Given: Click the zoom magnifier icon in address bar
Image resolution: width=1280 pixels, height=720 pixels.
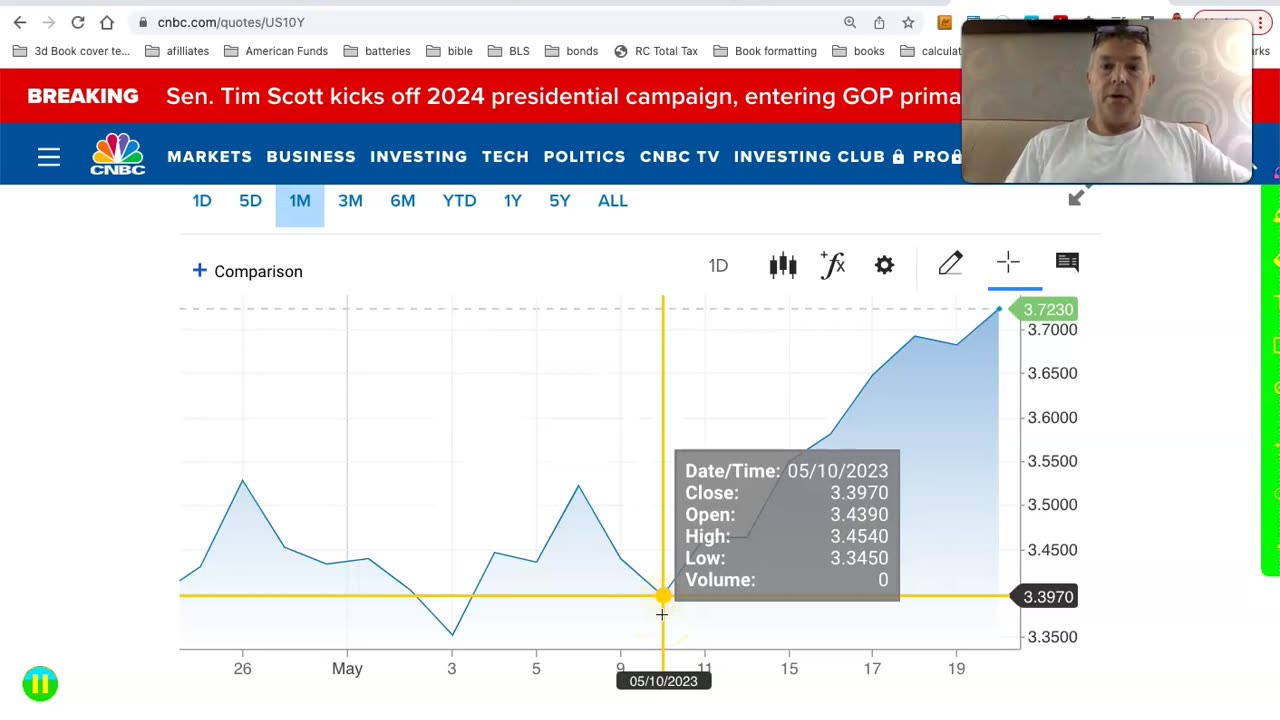Looking at the screenshot, I should tap(850, 22).
